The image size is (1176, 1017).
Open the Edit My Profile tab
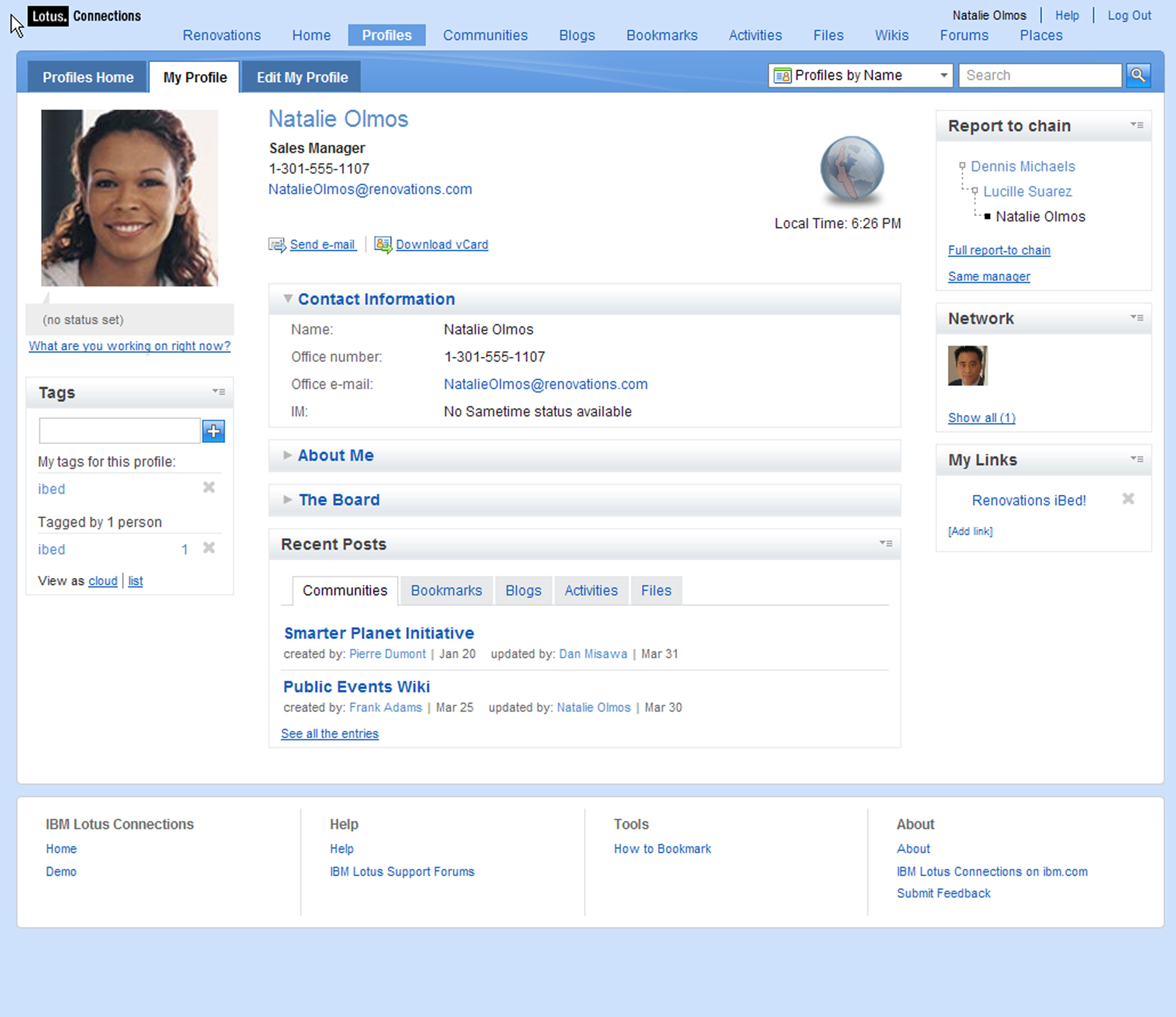302,77
